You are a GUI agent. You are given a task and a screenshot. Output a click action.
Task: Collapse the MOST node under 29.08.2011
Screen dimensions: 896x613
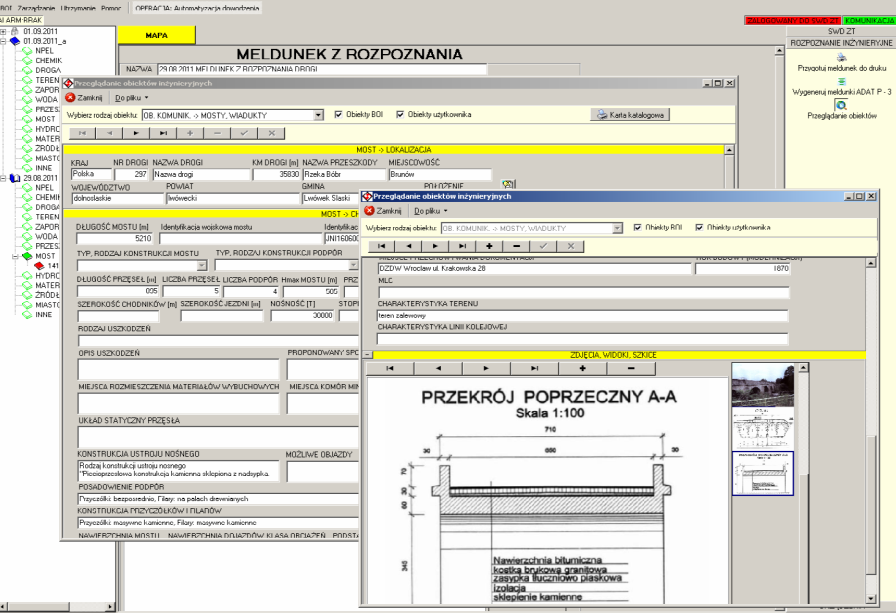(15, 257)
